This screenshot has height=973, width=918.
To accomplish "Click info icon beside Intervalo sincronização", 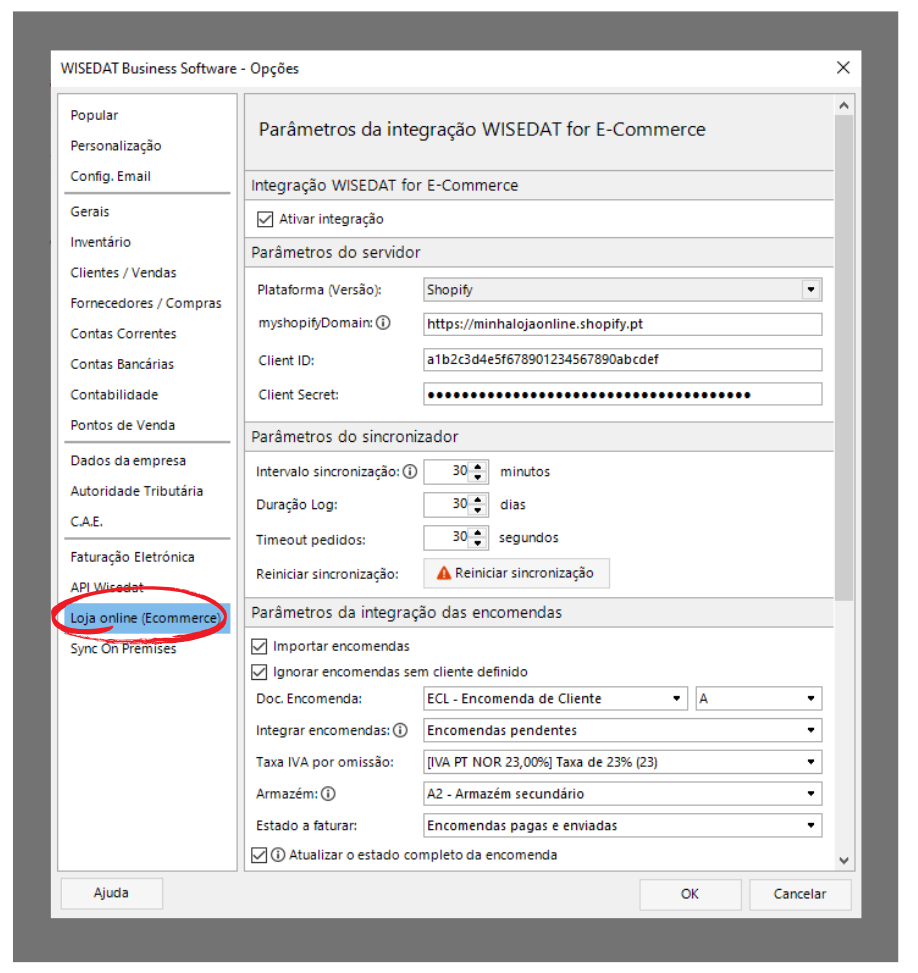I will pos(410,472).
